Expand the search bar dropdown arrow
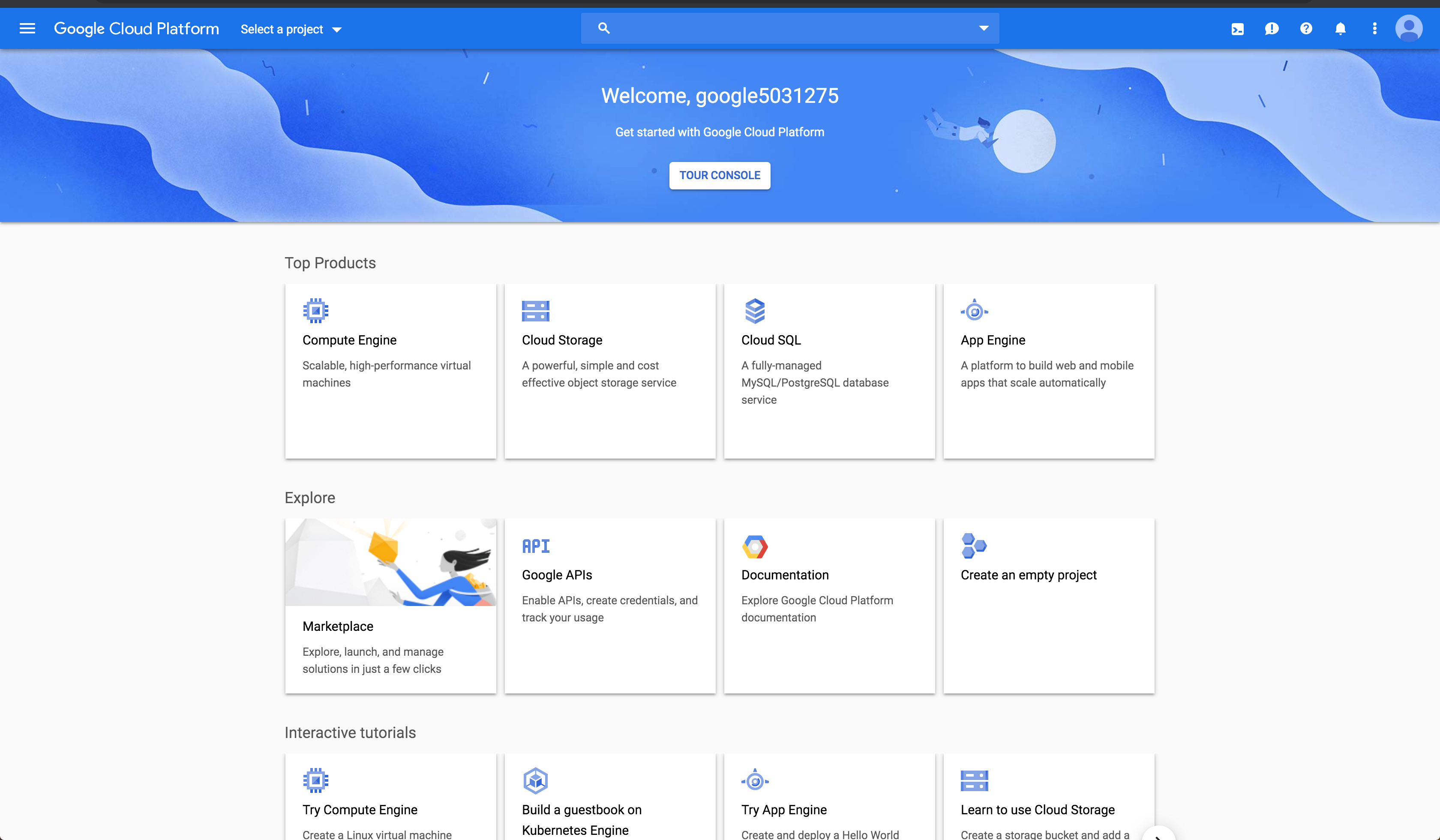Image resolution: width=1440 pixels, height=840 pixels. 984,27
